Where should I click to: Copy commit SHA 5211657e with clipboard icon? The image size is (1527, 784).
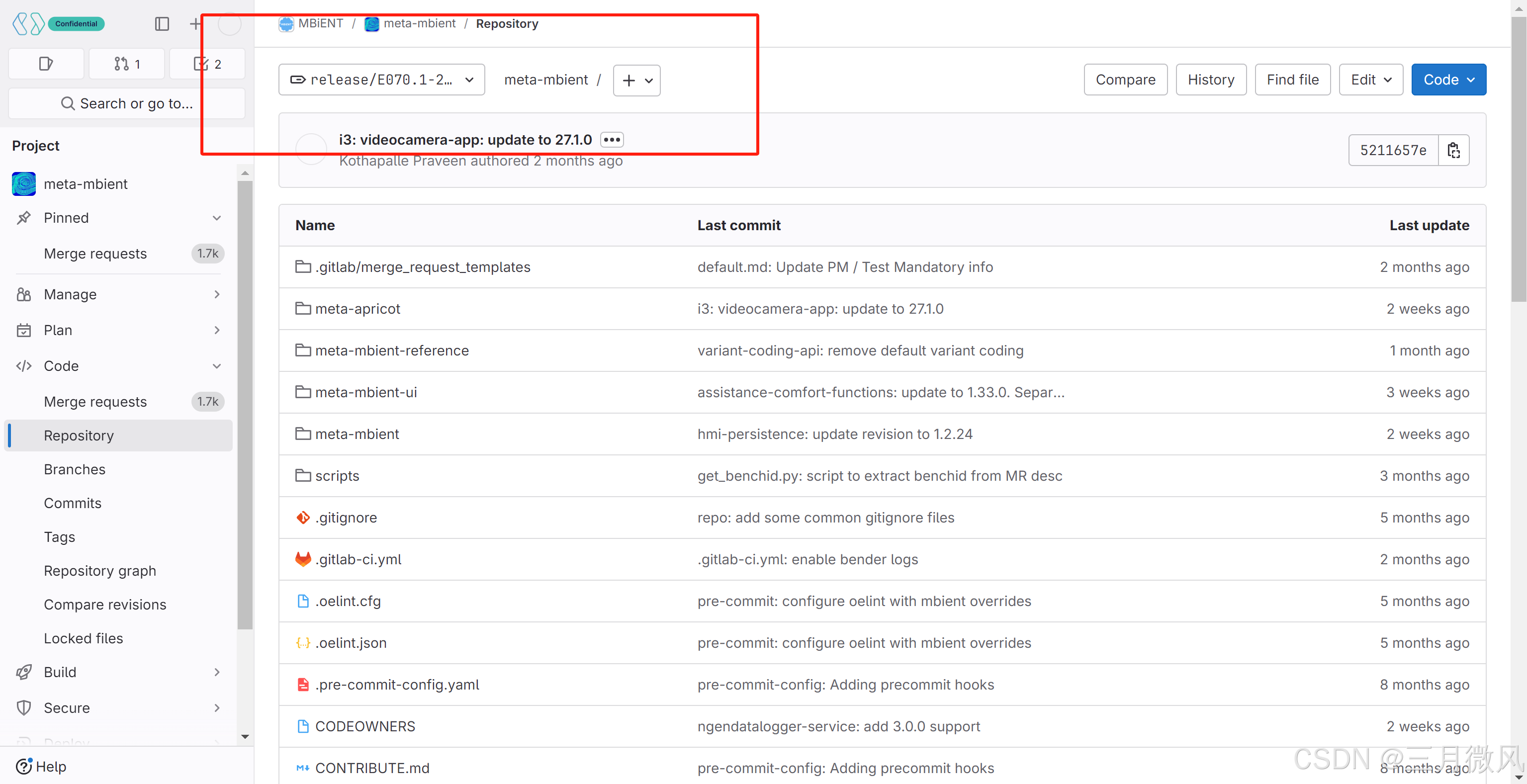pos(1453,150)
